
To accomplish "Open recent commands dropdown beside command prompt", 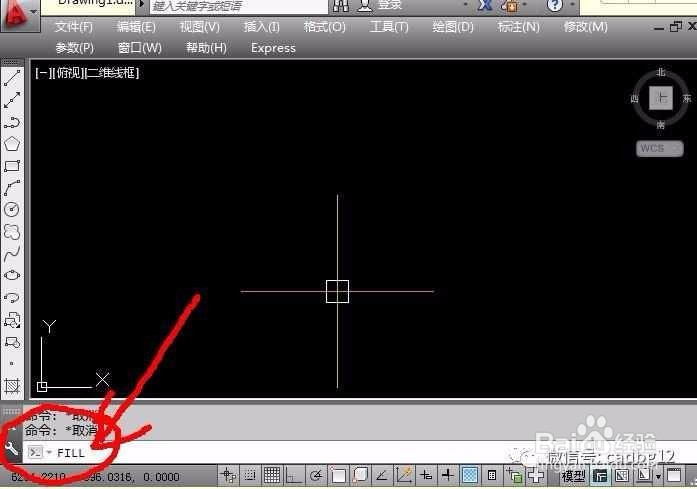I will click(49, 453).
